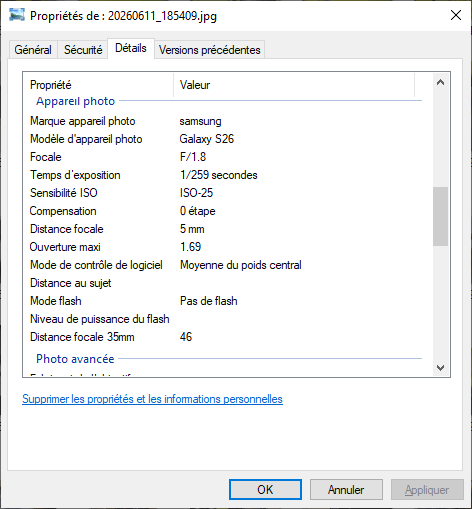Select the Focale property

[46, 157]
